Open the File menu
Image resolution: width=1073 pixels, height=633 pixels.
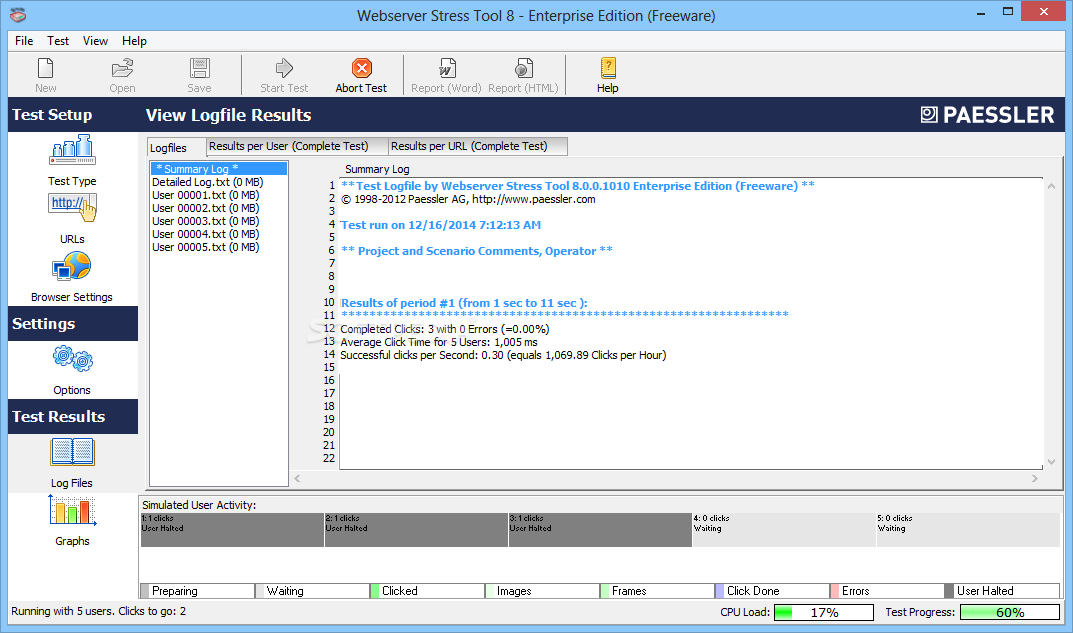(24, 41)
